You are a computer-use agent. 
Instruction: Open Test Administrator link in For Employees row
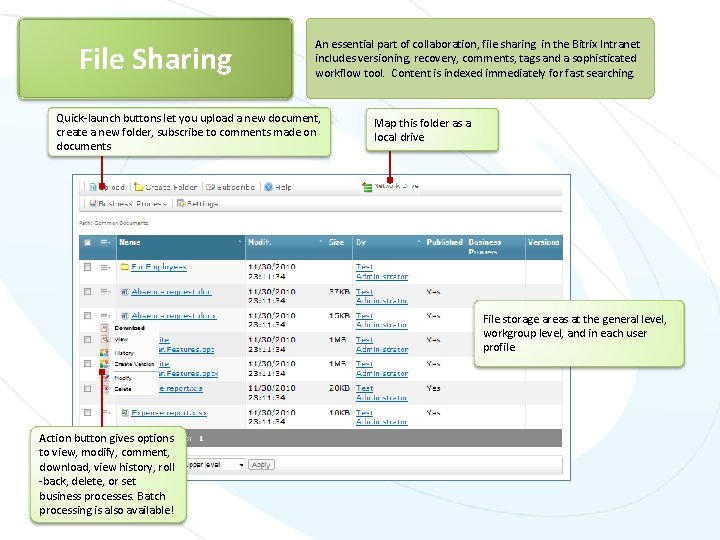[x=382, y=271]
